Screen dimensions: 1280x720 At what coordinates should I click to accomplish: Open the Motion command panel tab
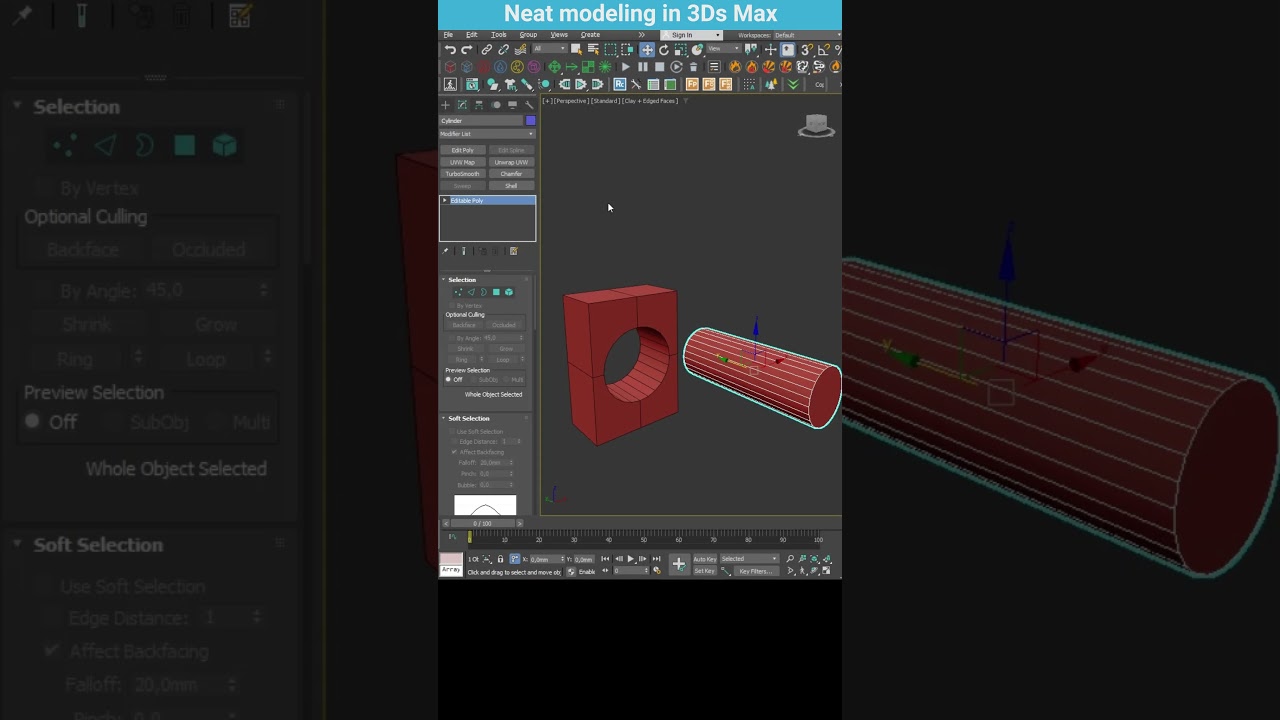pos(496,105)
